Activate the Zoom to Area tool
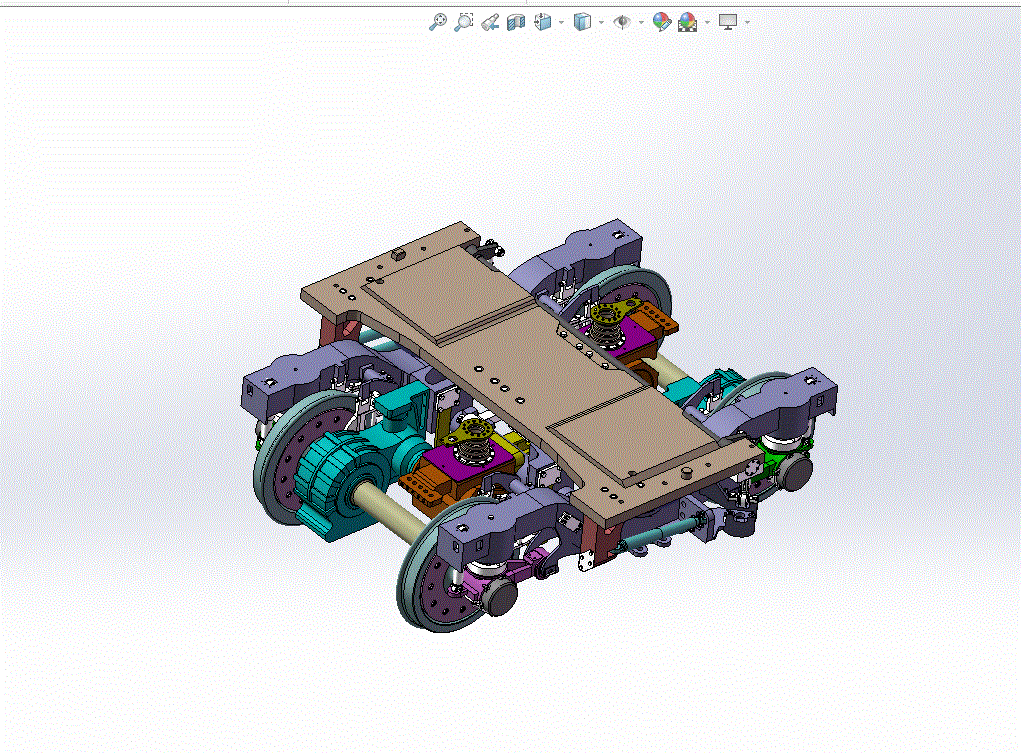The height and width of the screenshot is (753, 1021). pos(464,21)
